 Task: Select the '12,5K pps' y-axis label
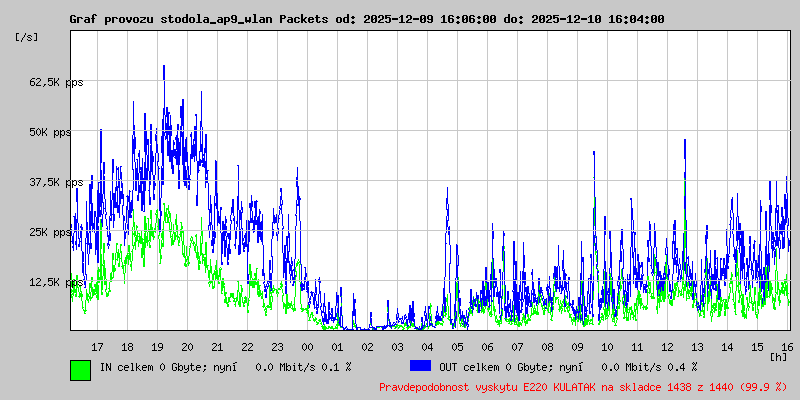56,282
